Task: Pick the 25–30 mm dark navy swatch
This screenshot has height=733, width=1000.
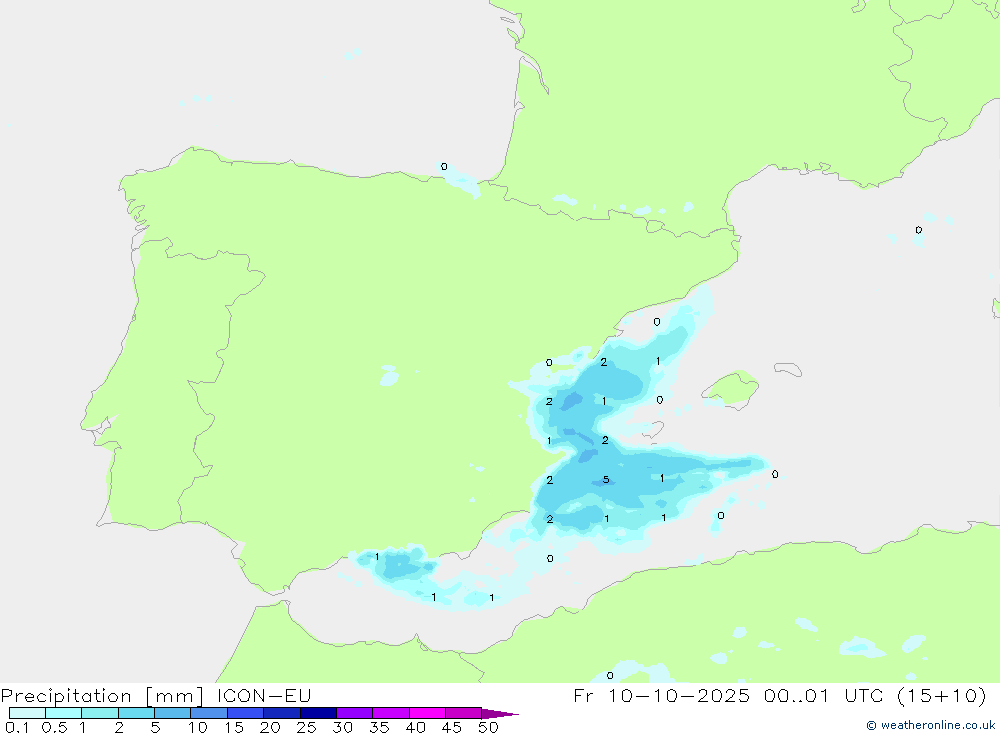Action: (x=318, y=713)
